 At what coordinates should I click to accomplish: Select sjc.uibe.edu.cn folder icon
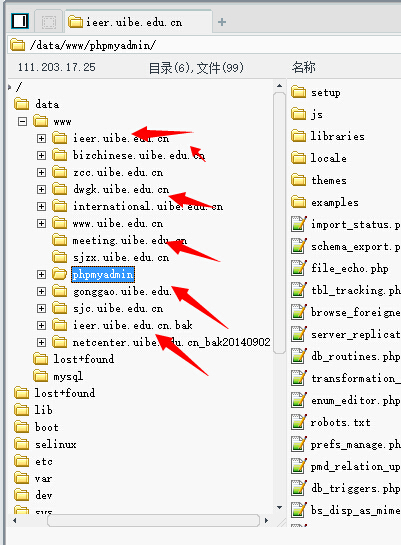59,308
